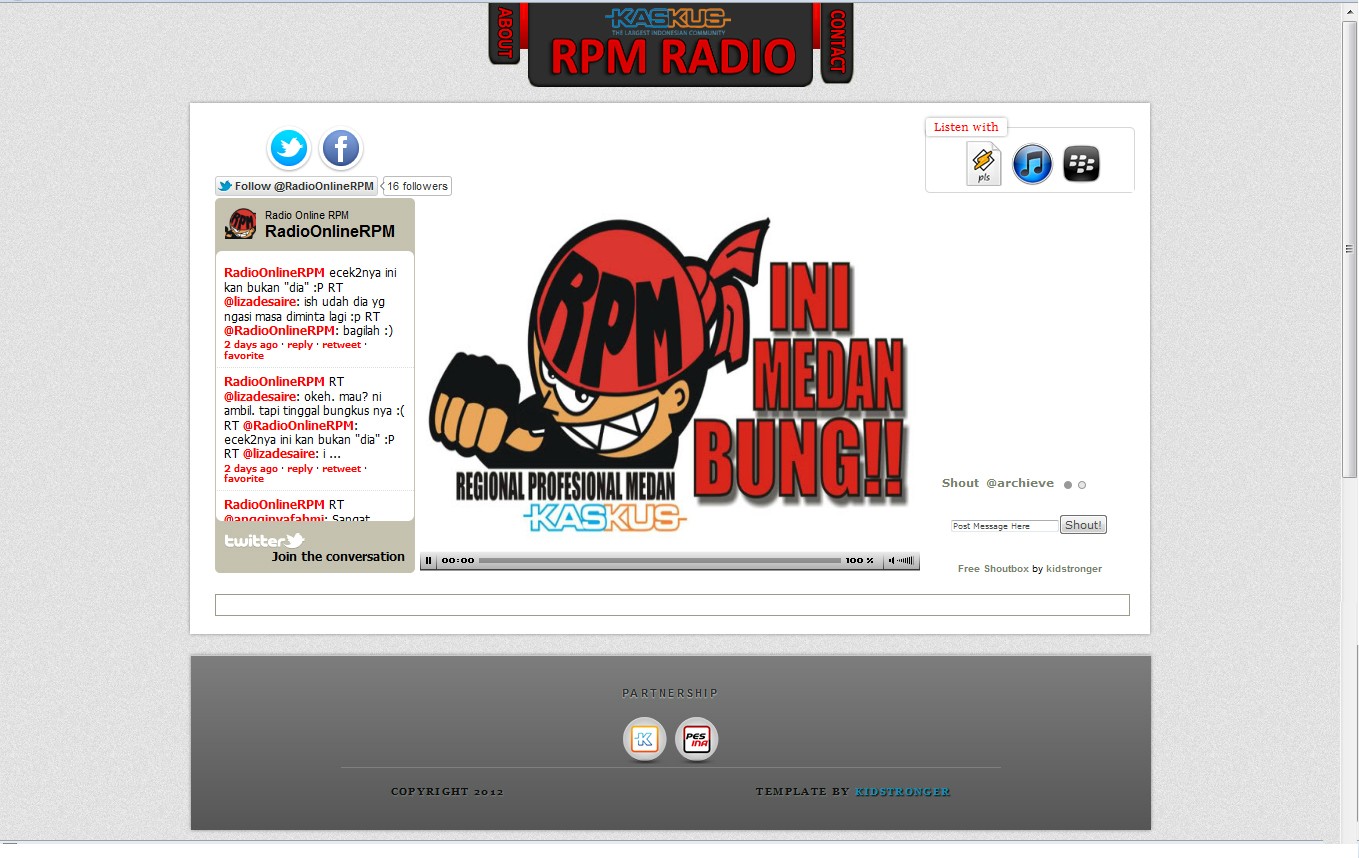1359x858 pixels.
Task: Retweet the first tweet
Action: pyautogui.click(x=341, y=345)
